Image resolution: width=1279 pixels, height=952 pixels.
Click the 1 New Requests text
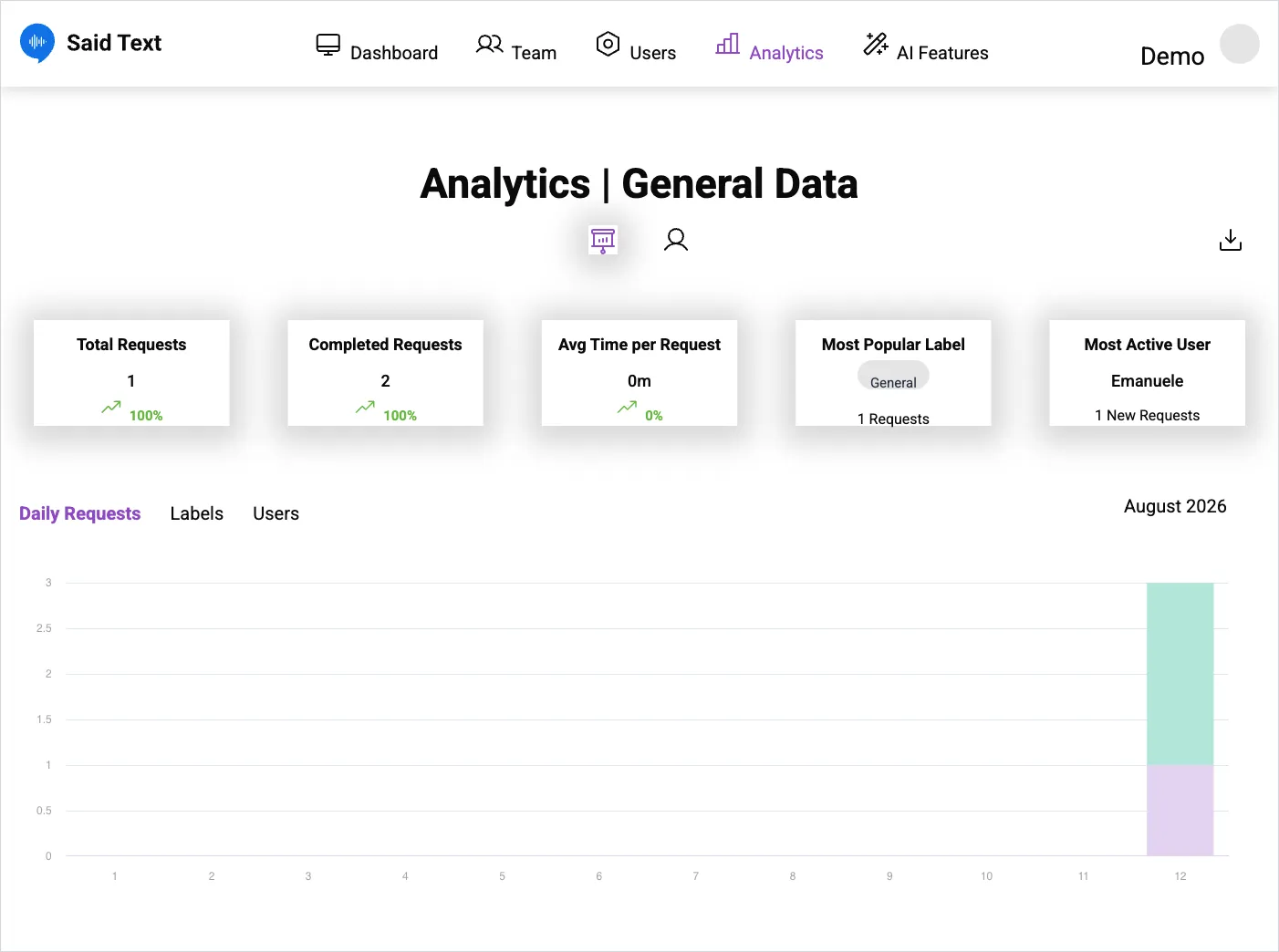pos(1148,415)
